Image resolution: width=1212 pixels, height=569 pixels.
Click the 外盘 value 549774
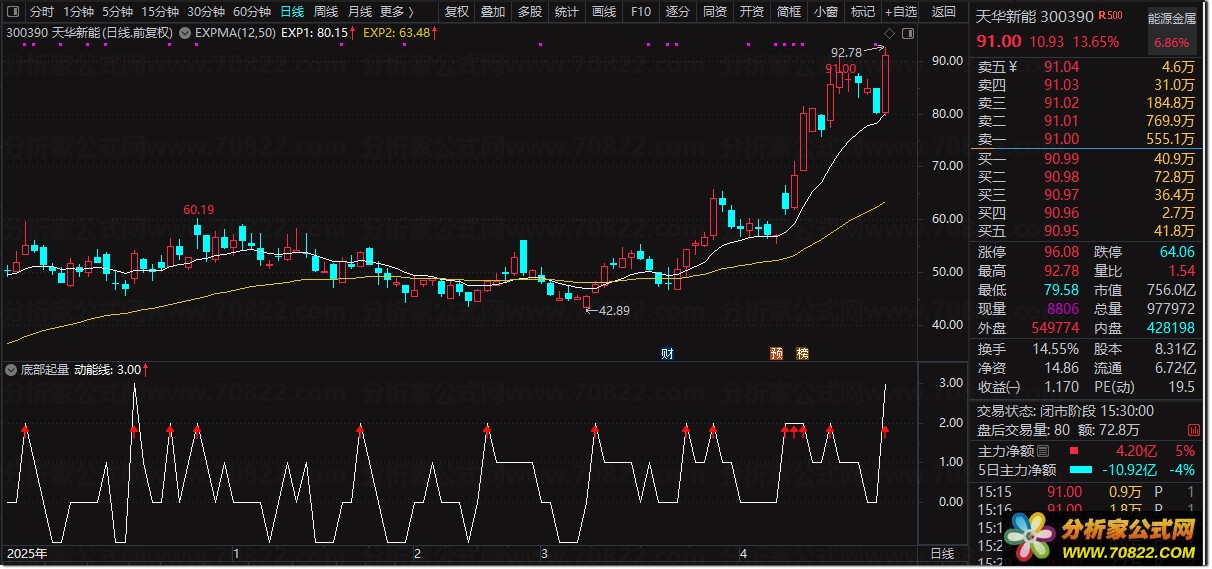1055,328
